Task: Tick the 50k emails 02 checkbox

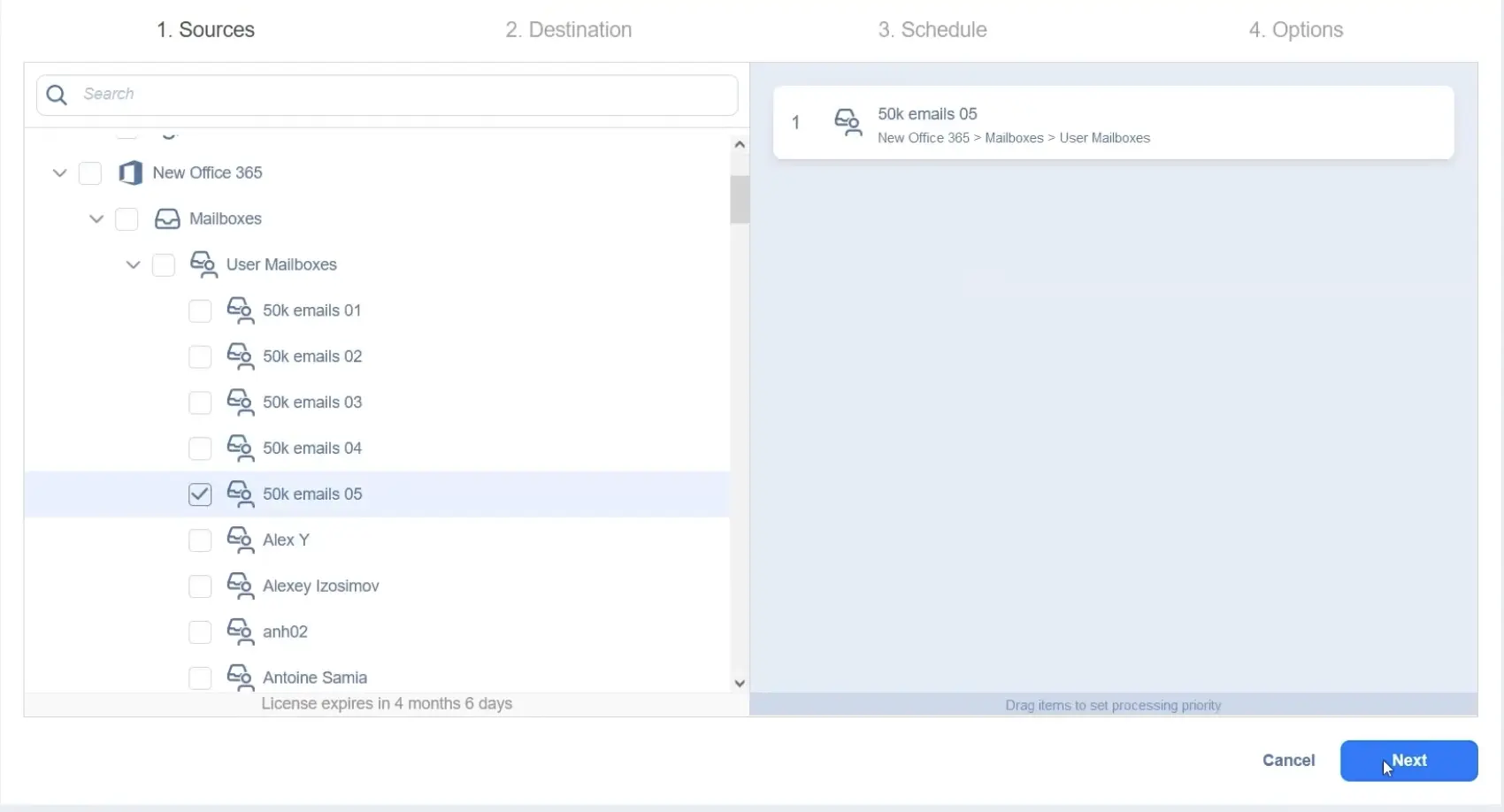Action: click(x=200, y=357)
